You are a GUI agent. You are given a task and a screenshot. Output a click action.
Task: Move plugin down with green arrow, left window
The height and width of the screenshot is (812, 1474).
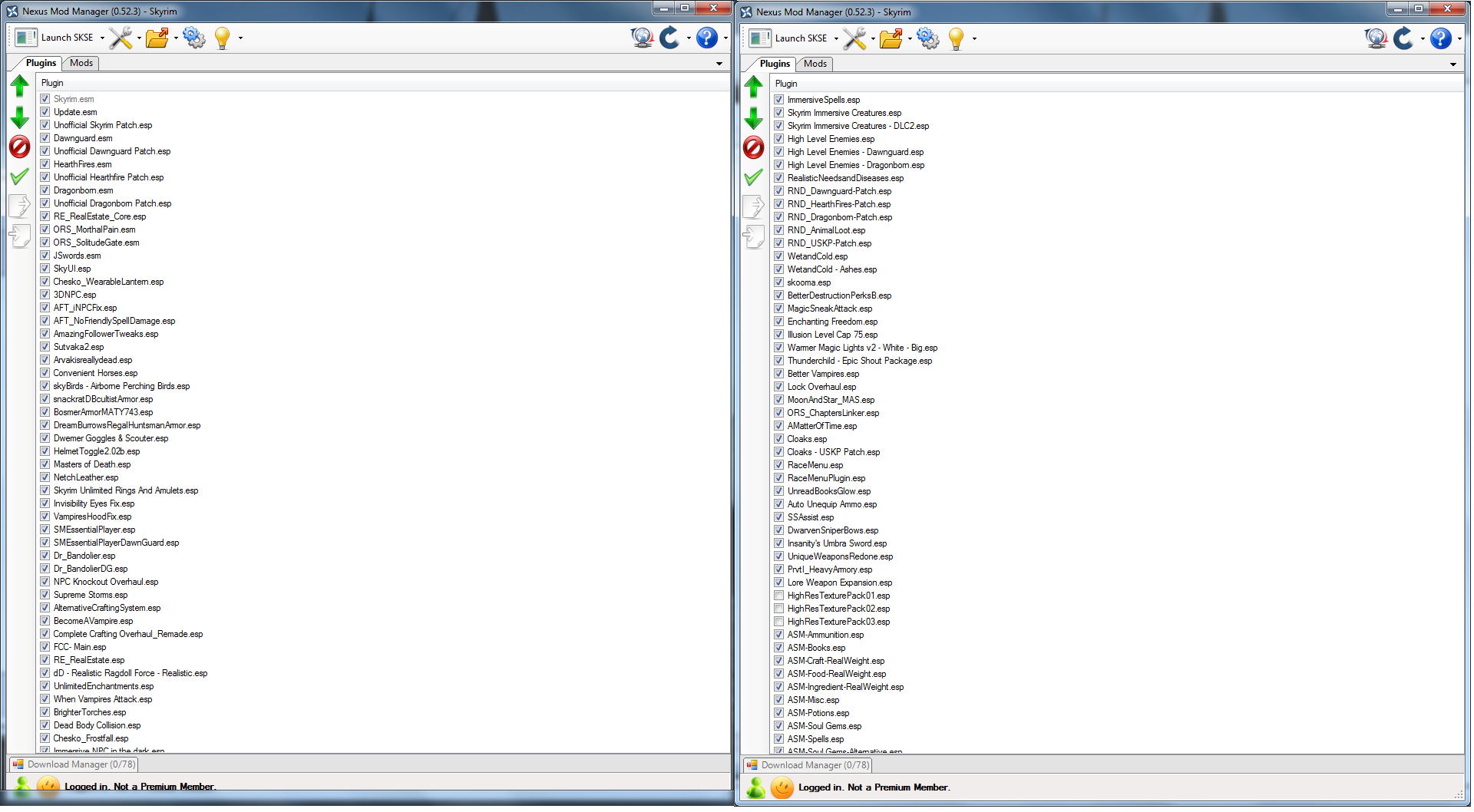pos(20,117)
